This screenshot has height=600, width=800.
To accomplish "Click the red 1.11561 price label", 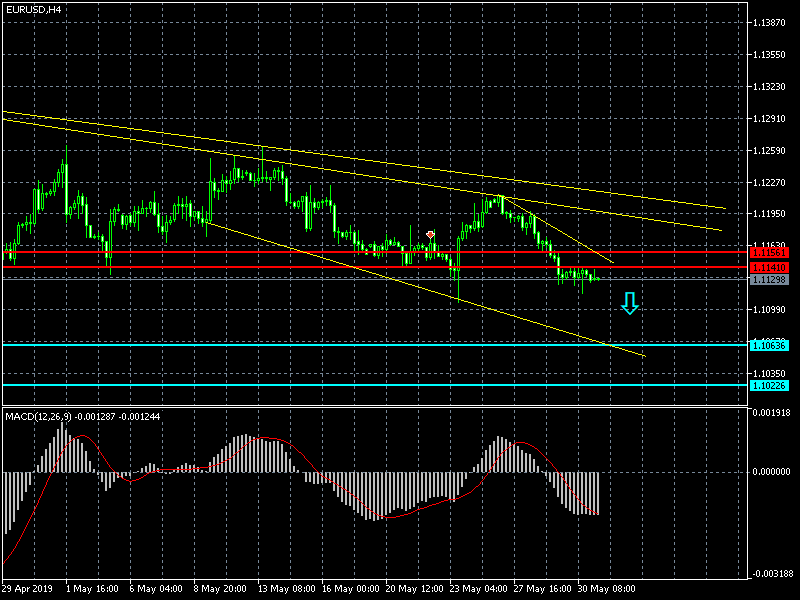I will click(769, 253).
